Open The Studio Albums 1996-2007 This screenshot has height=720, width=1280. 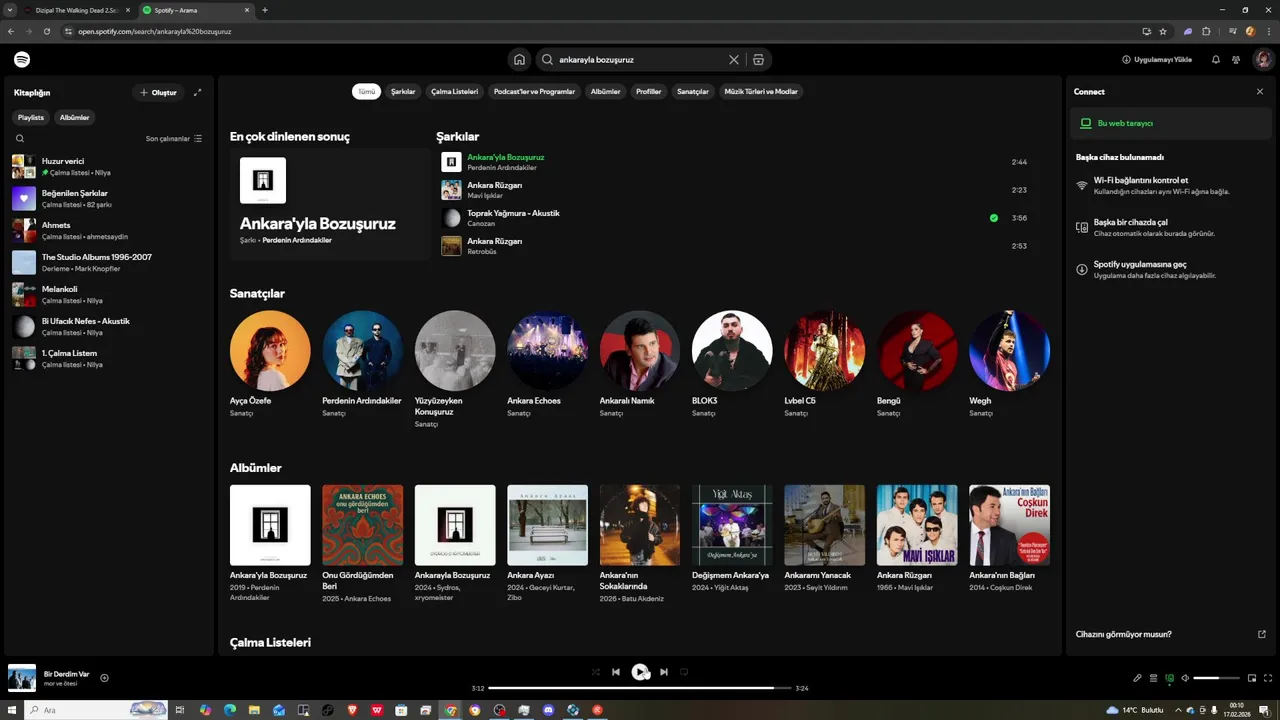tap(109, 262)
